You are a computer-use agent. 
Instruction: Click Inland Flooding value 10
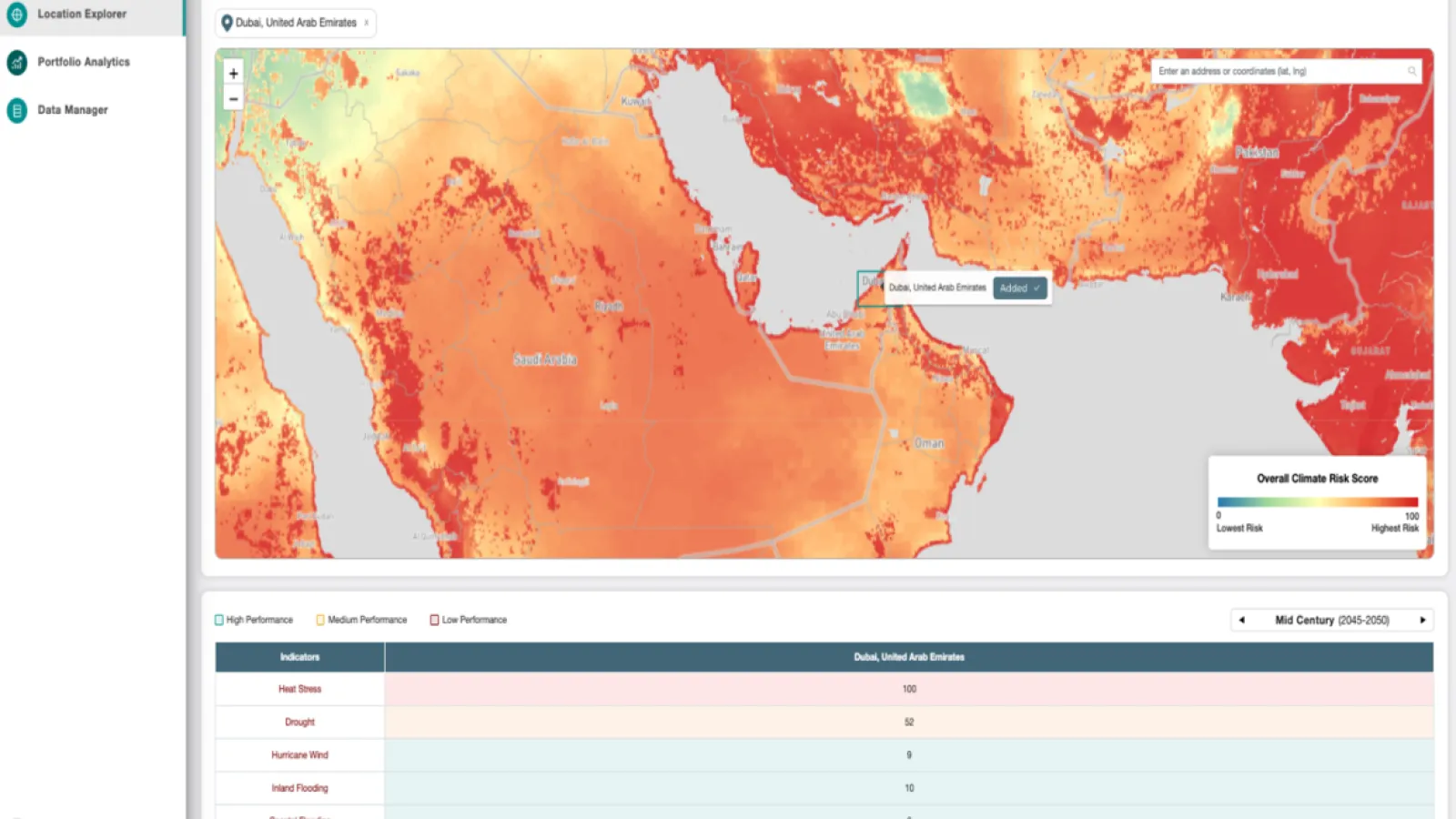tap(909, 788)
